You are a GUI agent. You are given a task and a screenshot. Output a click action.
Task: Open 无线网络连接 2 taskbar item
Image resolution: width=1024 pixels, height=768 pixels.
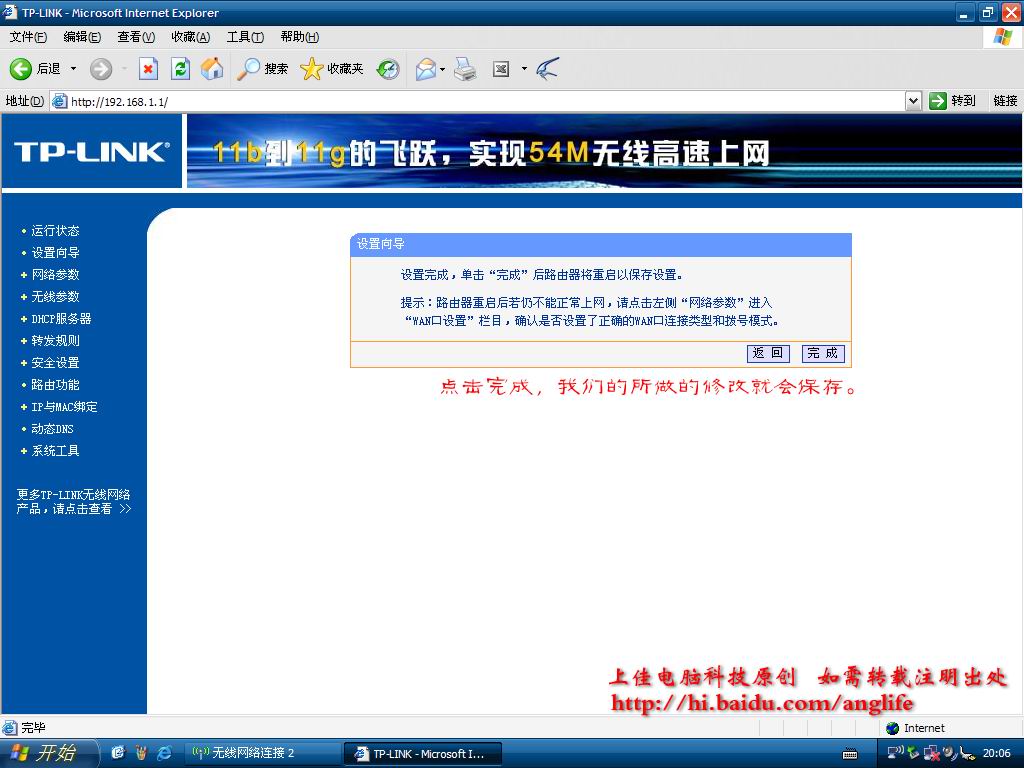tap(261, 753)
